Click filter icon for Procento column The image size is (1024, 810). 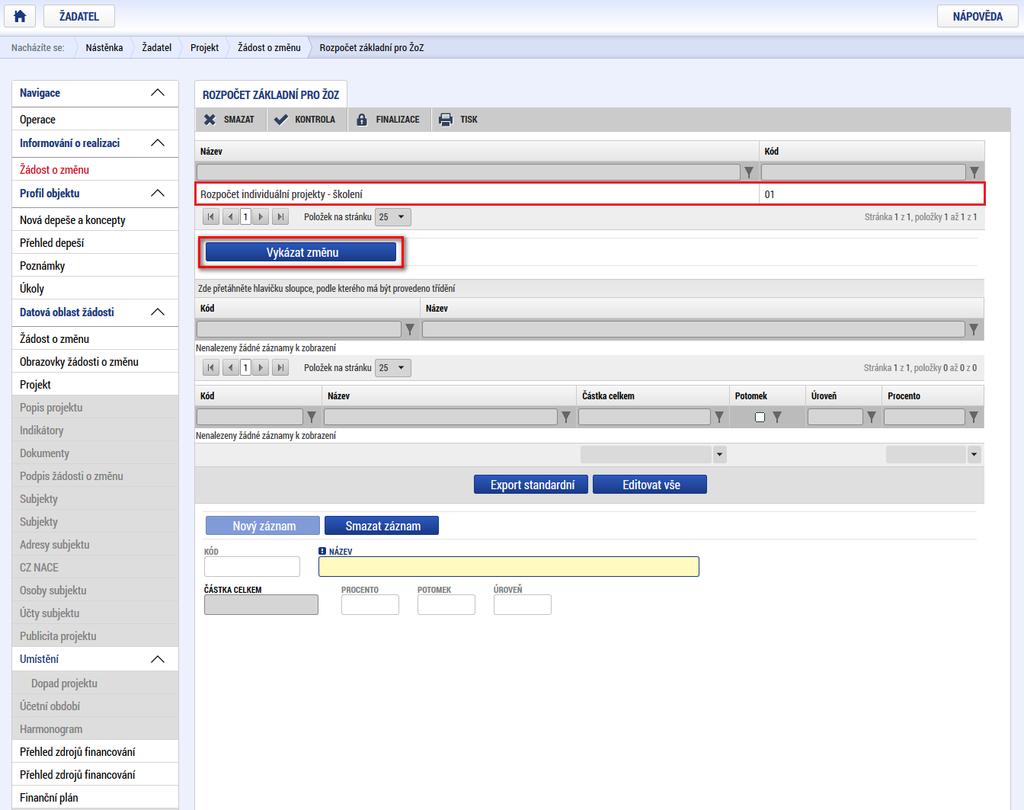(x=974, y=417)
